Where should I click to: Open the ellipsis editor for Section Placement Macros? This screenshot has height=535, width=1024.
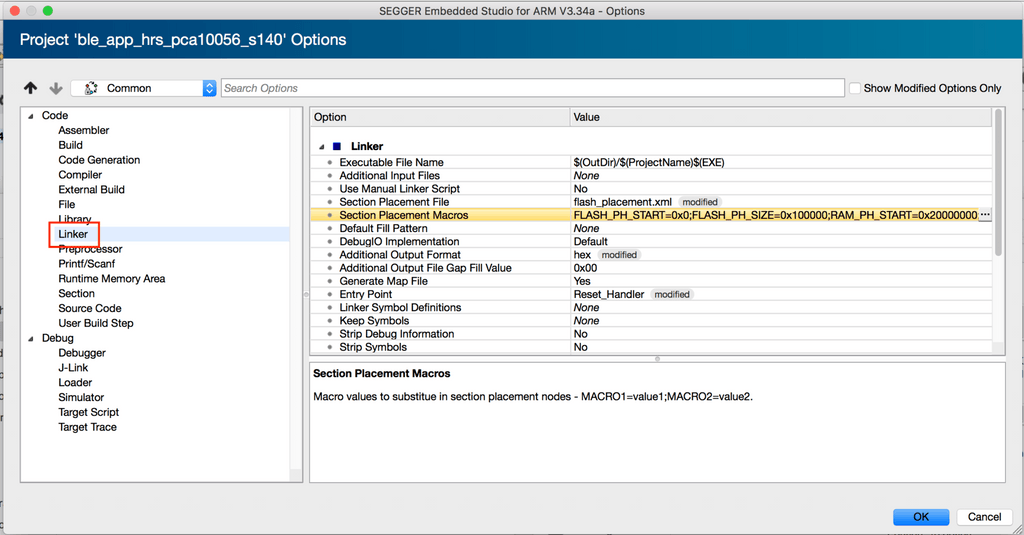pyautogui.click(x=985, y=215)
